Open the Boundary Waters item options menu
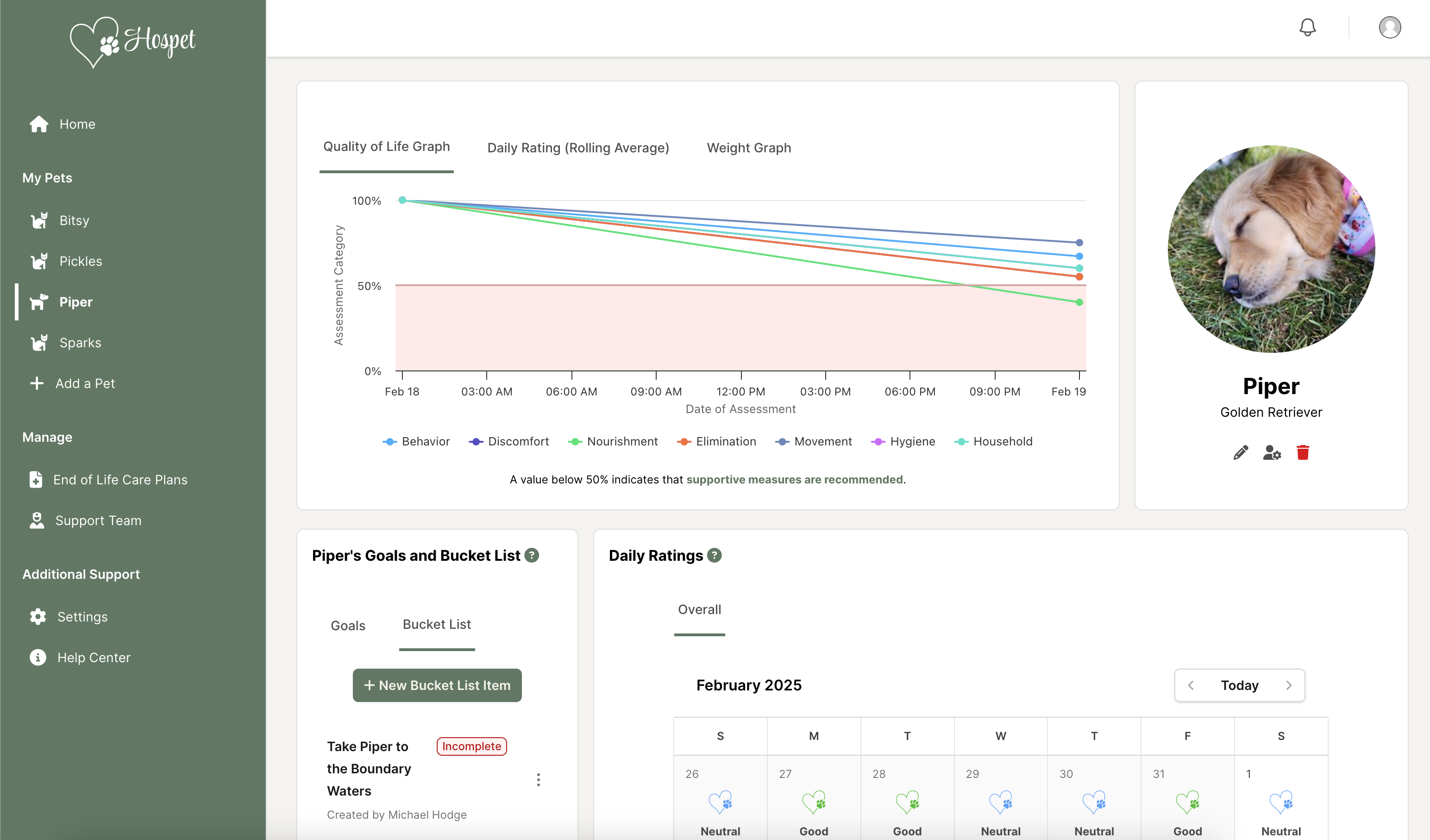The height and width of the screenshot is (840, 1430). [539, 780]
